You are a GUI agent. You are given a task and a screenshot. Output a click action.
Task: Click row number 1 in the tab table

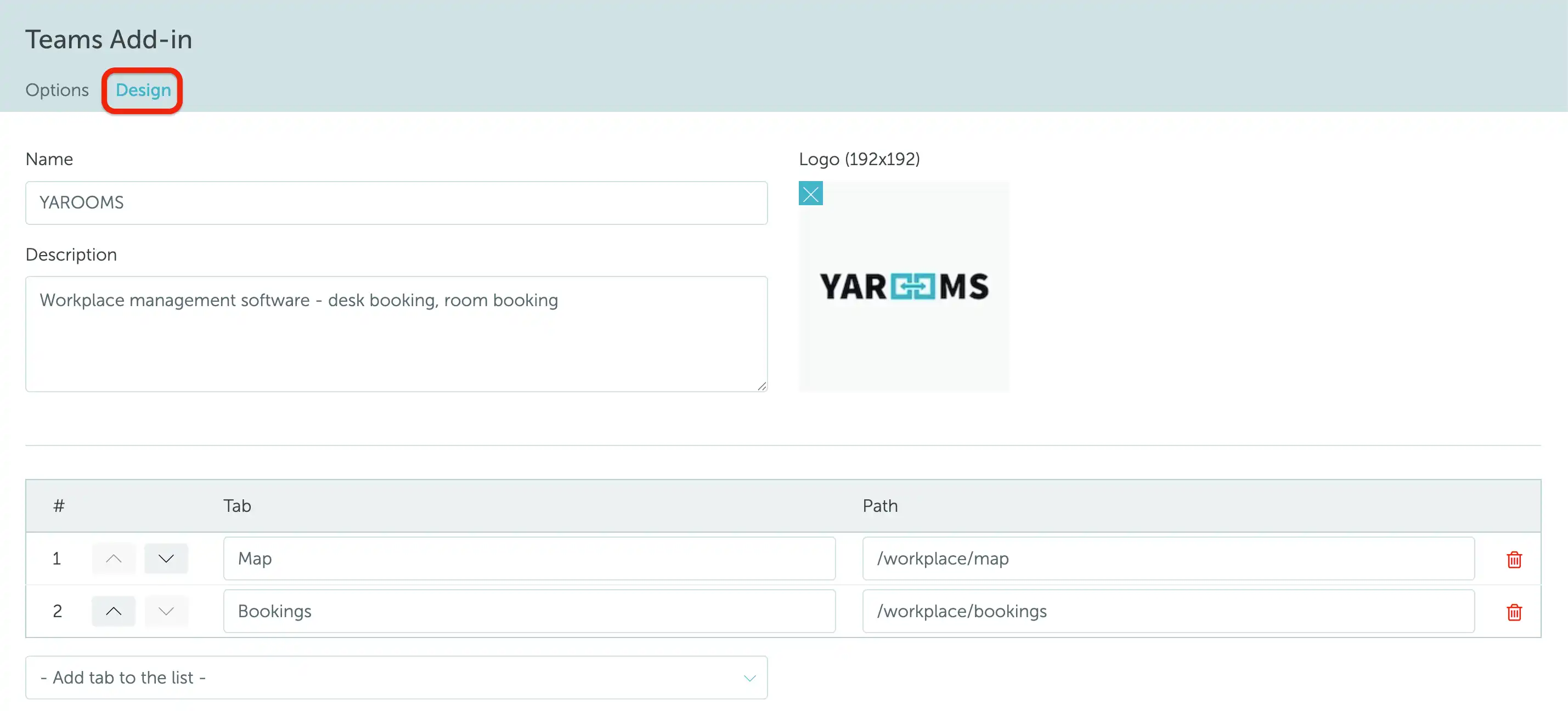(57, 558)
